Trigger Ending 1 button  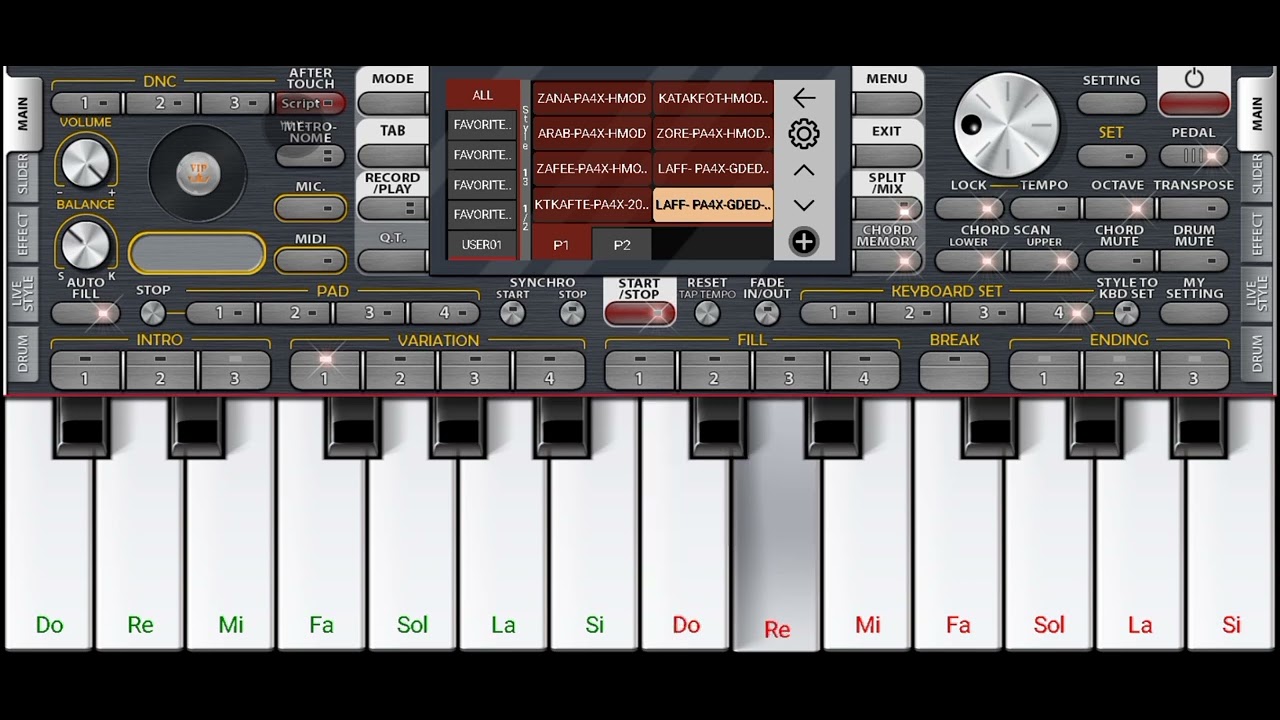click(1043, 370)
